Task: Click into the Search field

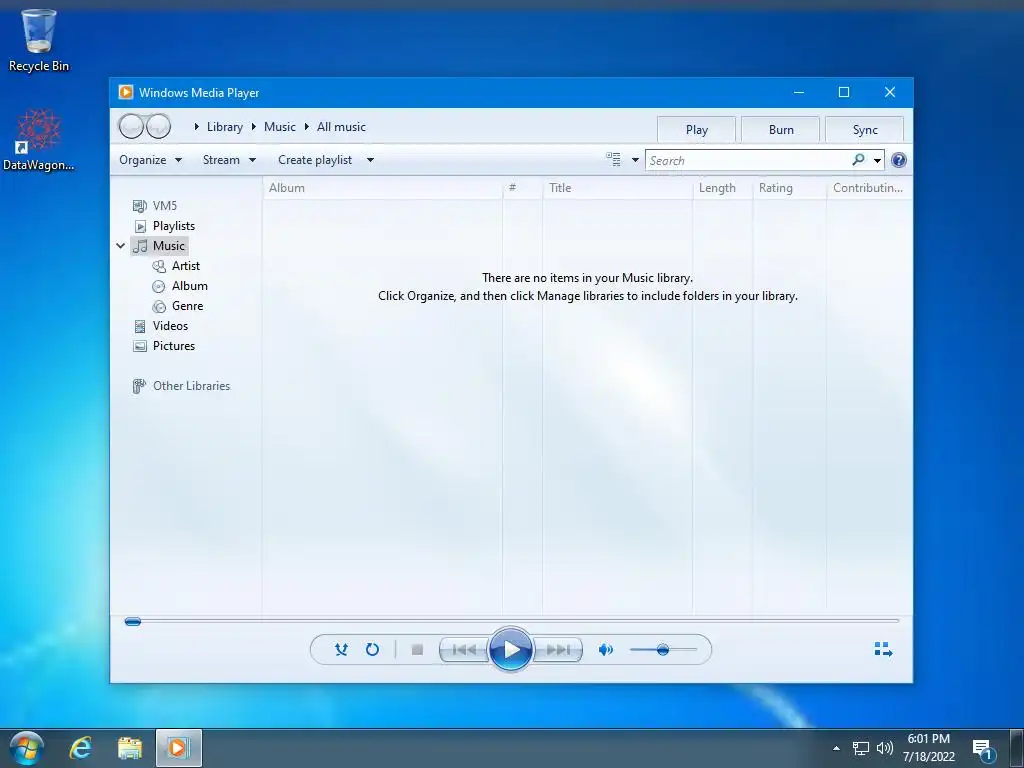Action: tap(748, 160)
